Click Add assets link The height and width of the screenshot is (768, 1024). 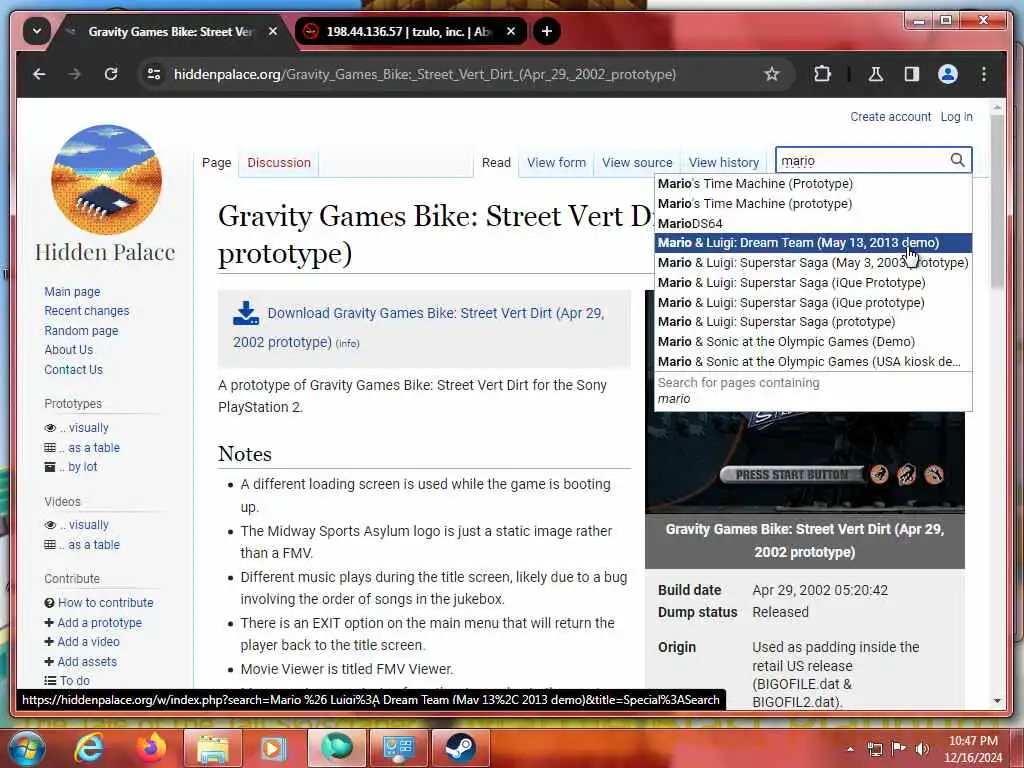click(x=87, y=662)
